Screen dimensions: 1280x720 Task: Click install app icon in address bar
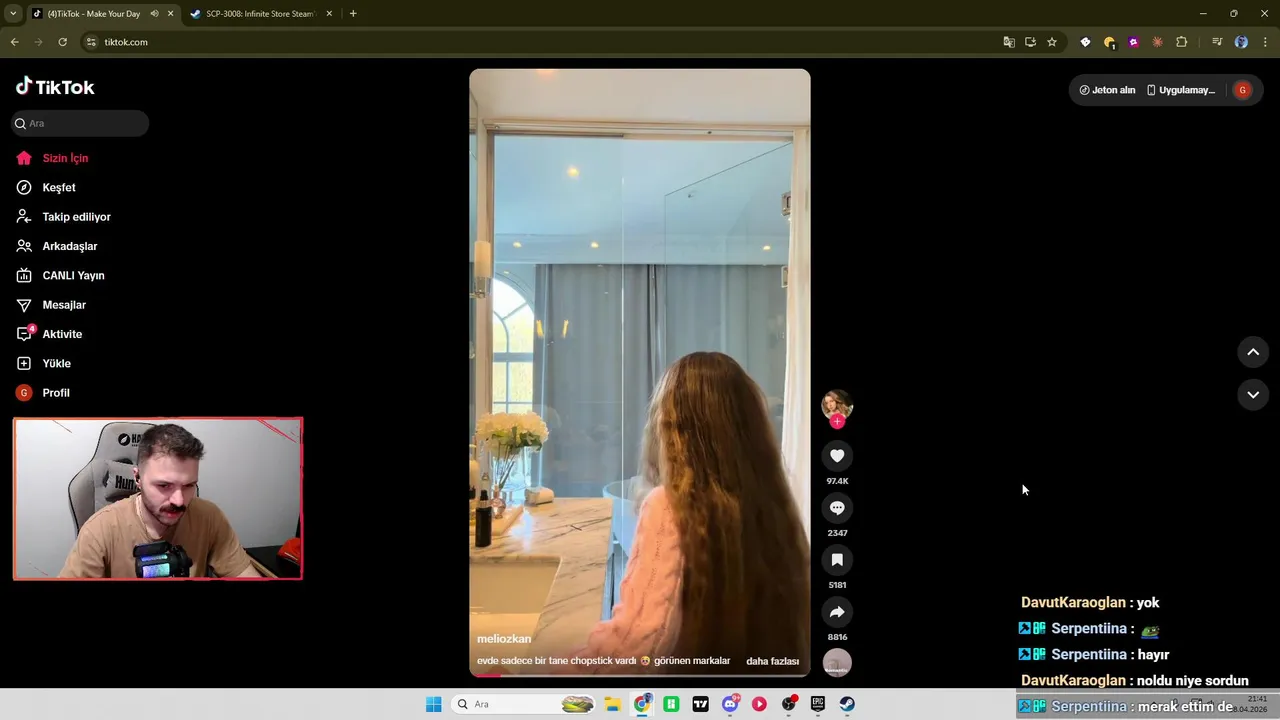pos(1030,42)
